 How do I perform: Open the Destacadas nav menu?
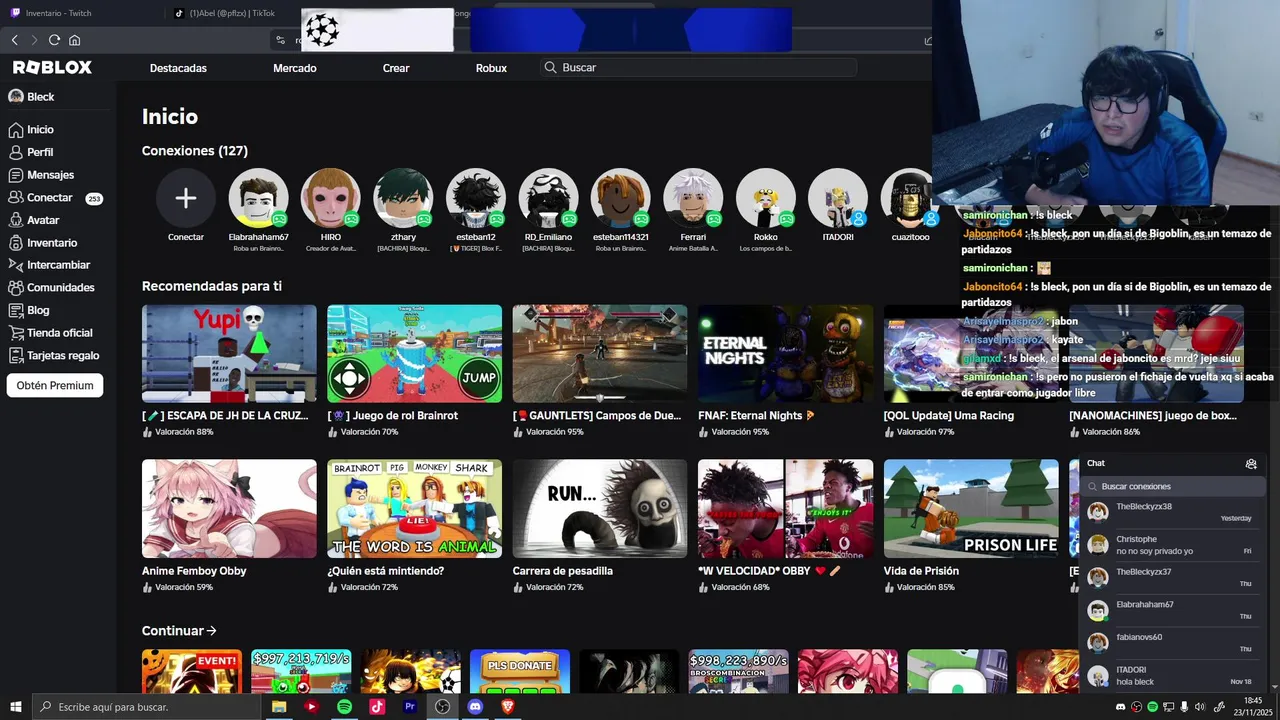click(x=178, y=68)
